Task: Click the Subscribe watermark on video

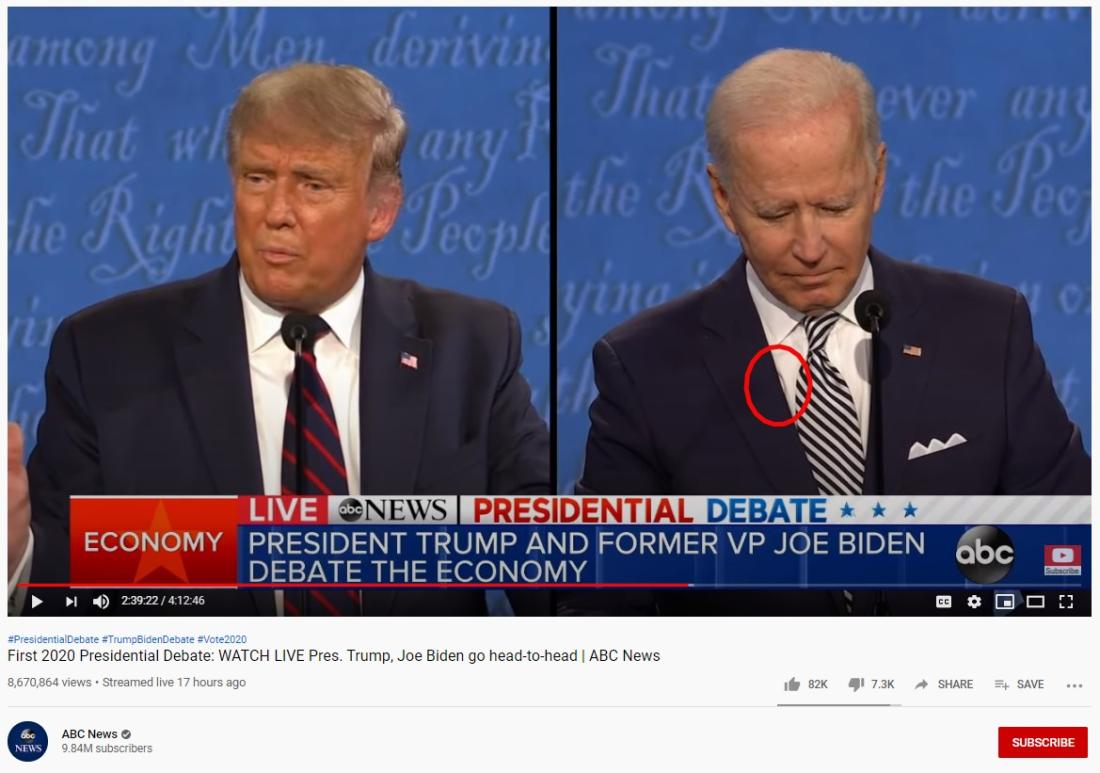Action: click(1062, 560)
